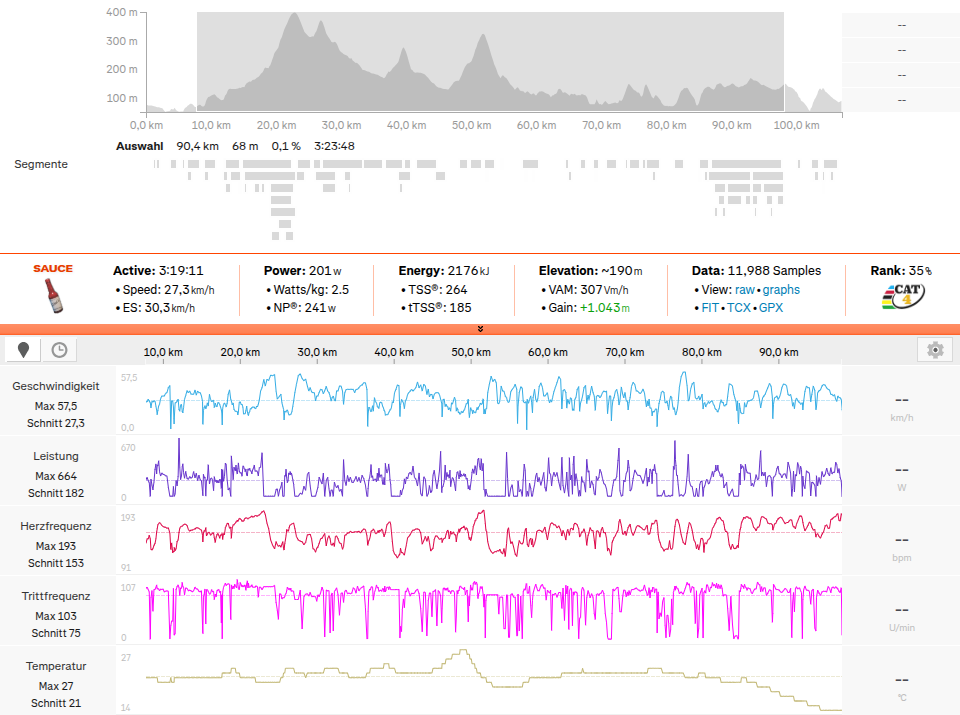
Task: Open the raw data view link
Action: [744, 290]
